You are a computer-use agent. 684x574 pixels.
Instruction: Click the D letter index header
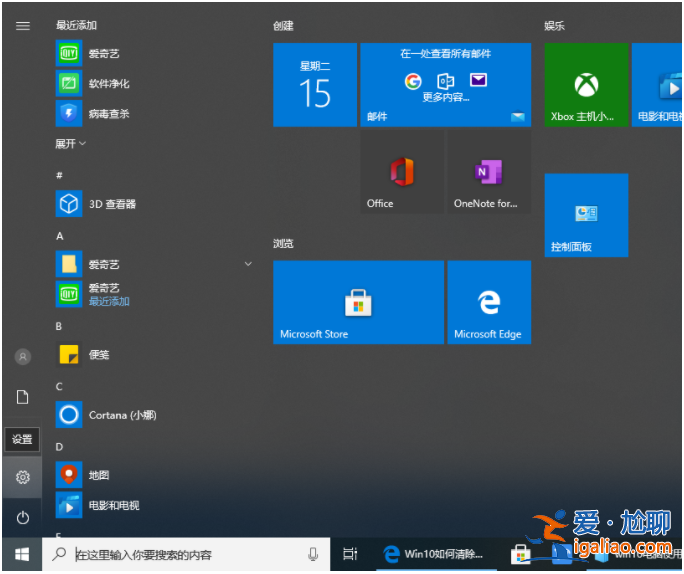[59, 447]
